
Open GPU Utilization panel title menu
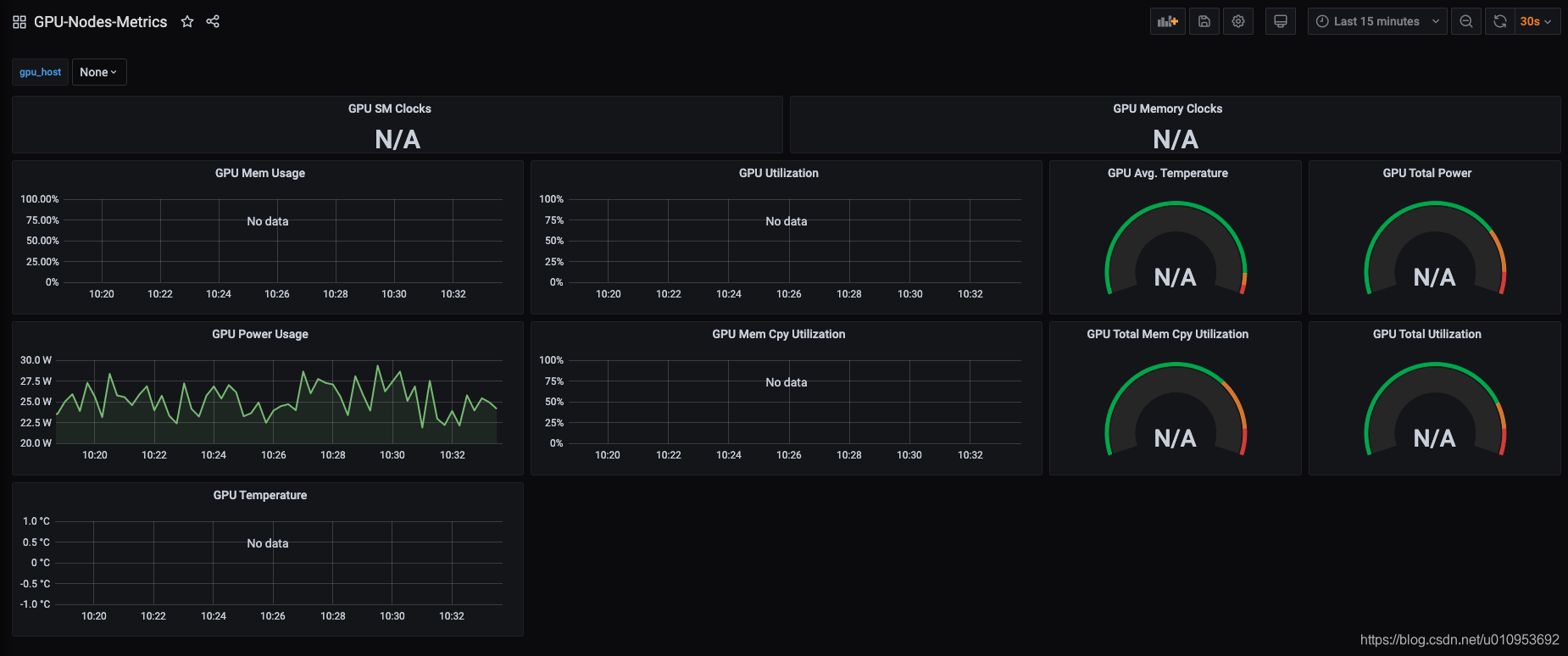click(x=779, y=173)
